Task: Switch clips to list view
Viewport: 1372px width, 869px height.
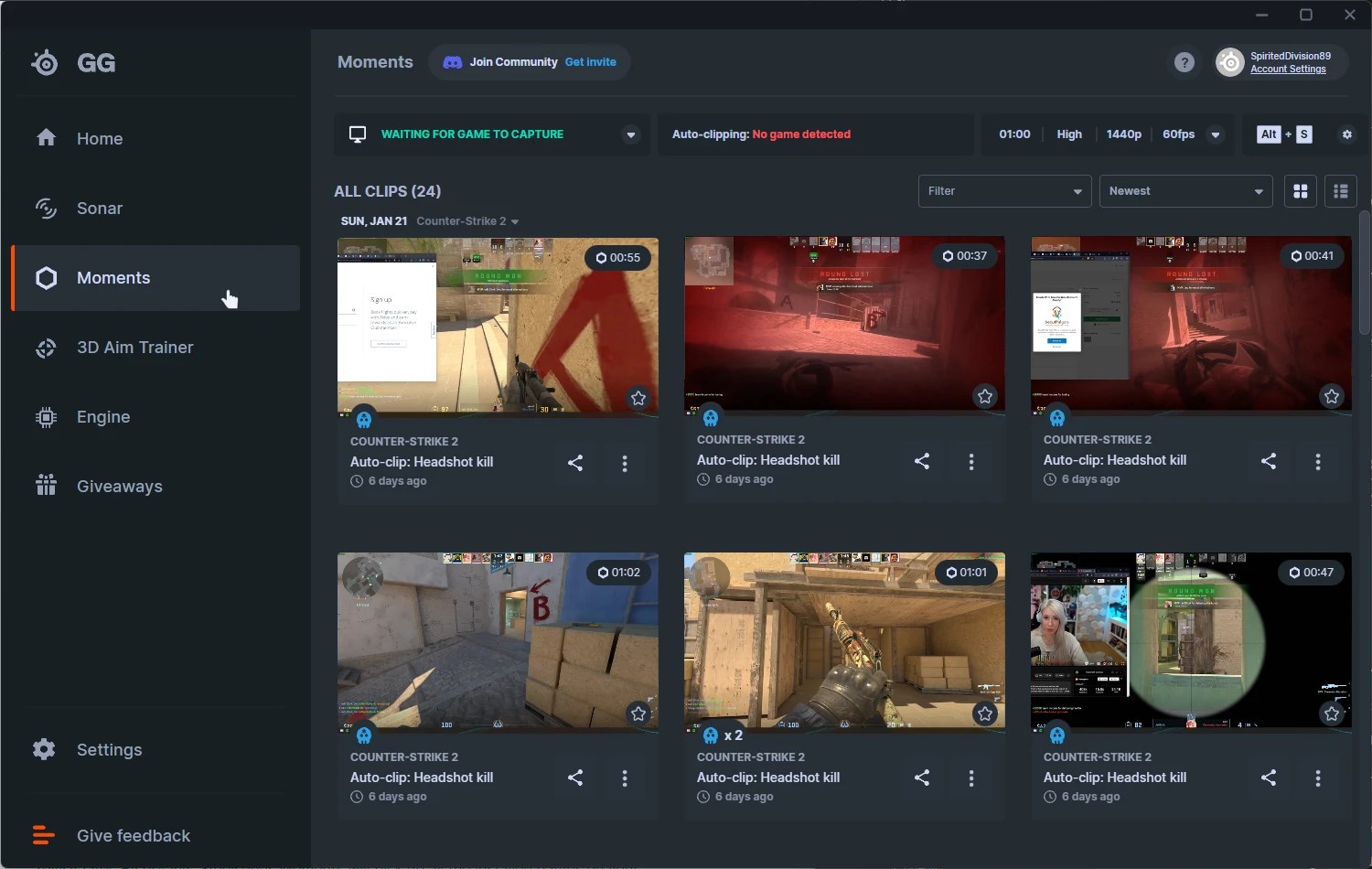Action: [1341, 191]
